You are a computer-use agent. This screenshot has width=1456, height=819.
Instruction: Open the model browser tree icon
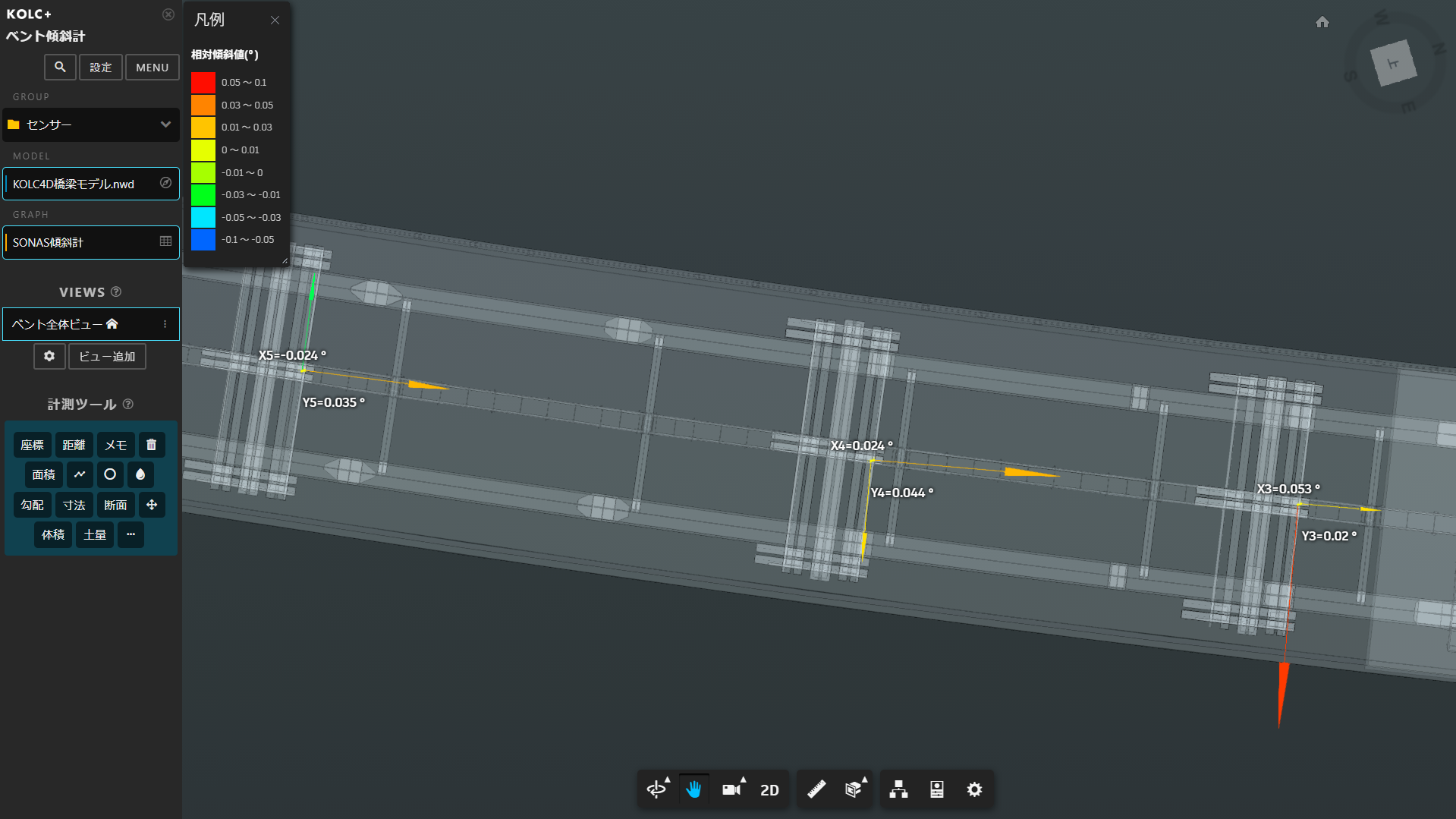[x=898, y=789]
